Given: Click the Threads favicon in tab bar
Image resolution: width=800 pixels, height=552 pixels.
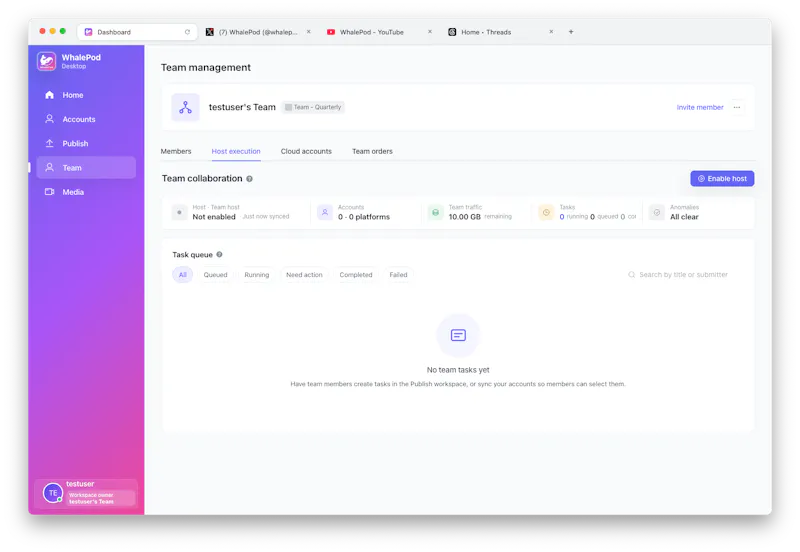Looking at the screenshot, I should pos(452,32).
